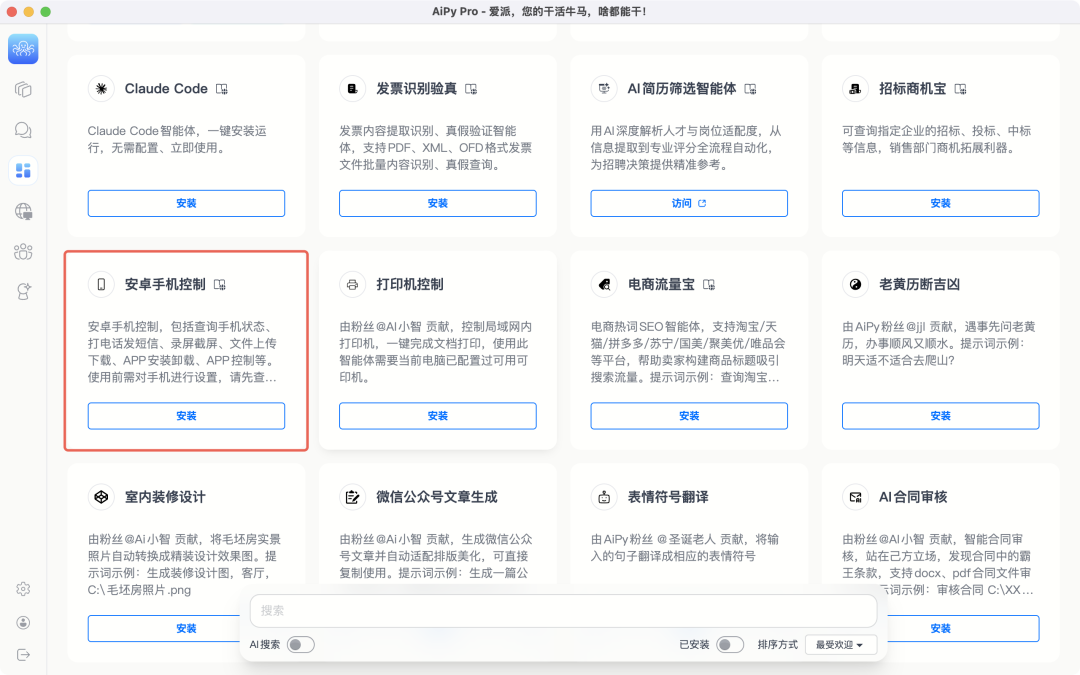Click the 老黄历断吉凶 yin-yang icon
1080x675 pixels.
click(855, 284)
